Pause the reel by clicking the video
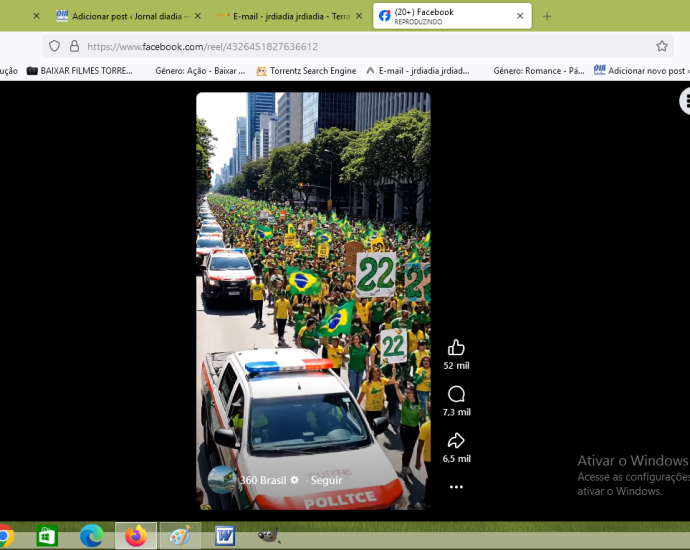 [313, 280]
